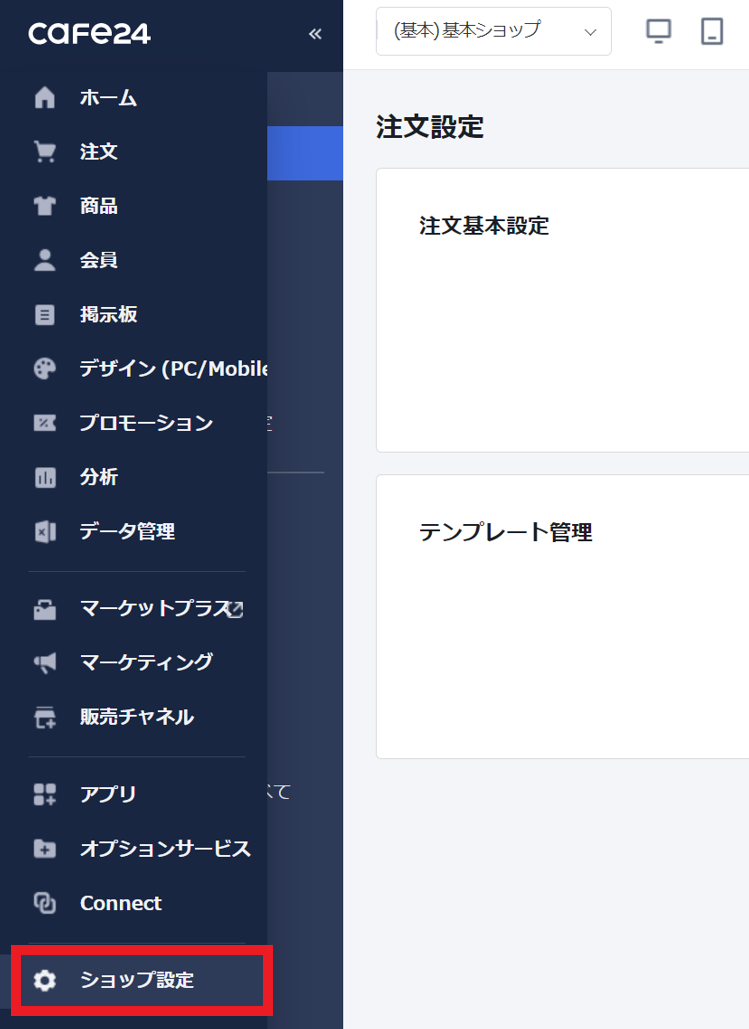Click the shopping cart order icon
The image size is (749, 1029).
45,152
